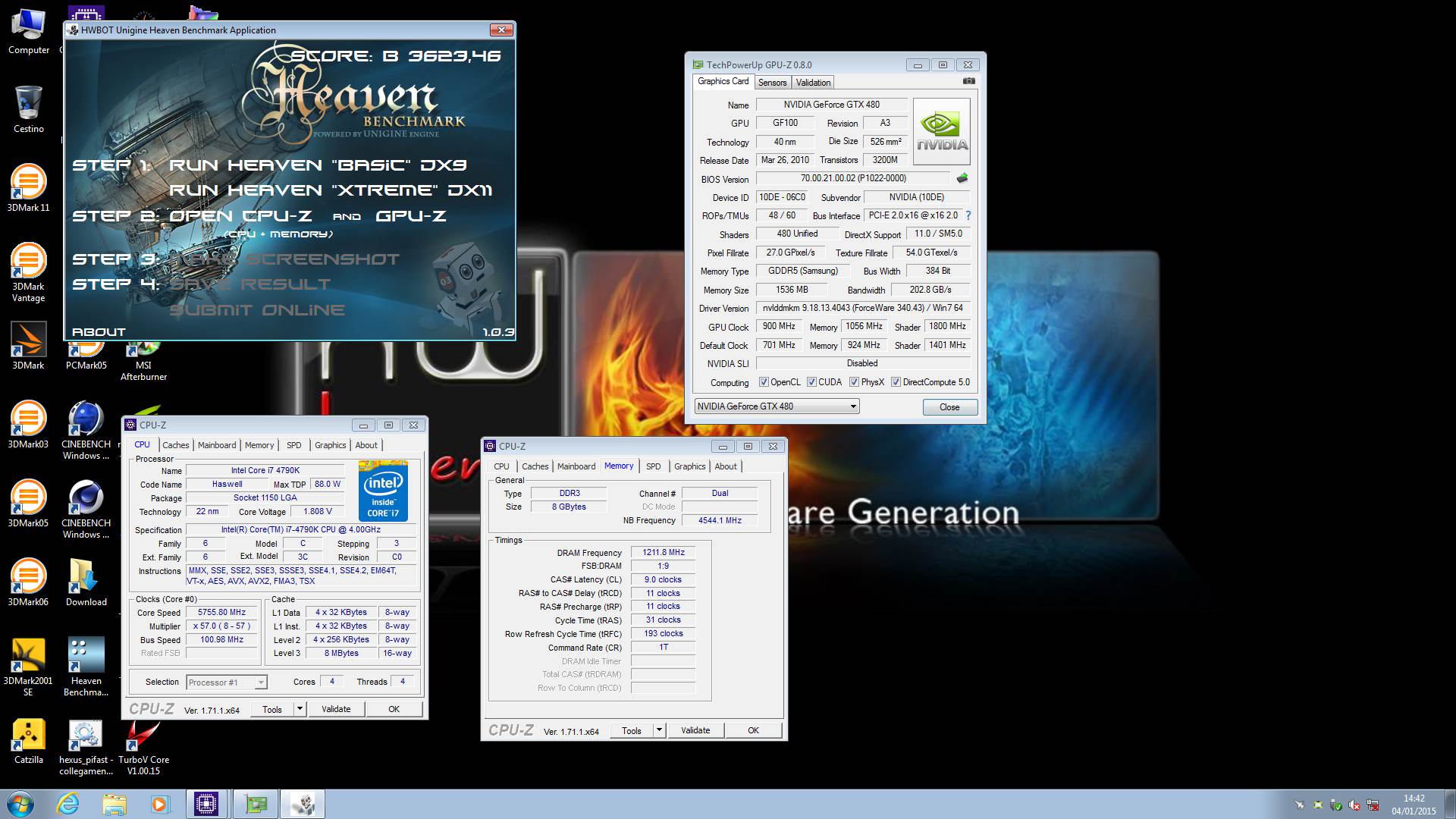Image resolution: width=1456 pixels, height=819 pixels.
Task: Click Open CPU-Z in Heaven step 2
Action: click(x=240, y=216)
